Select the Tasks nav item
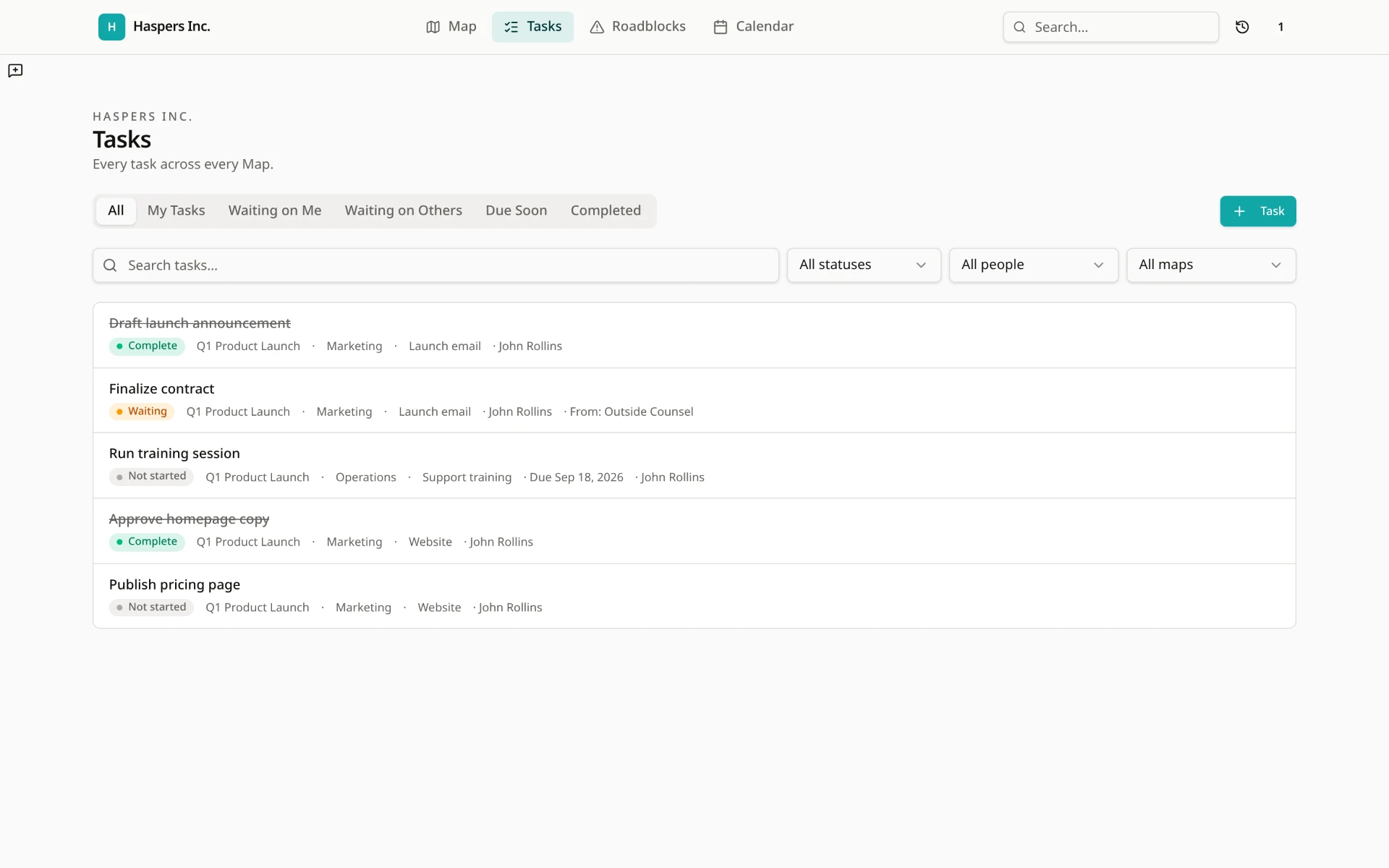The height and width of the screenshot is (868, 1389). click(x=532, y=27)
